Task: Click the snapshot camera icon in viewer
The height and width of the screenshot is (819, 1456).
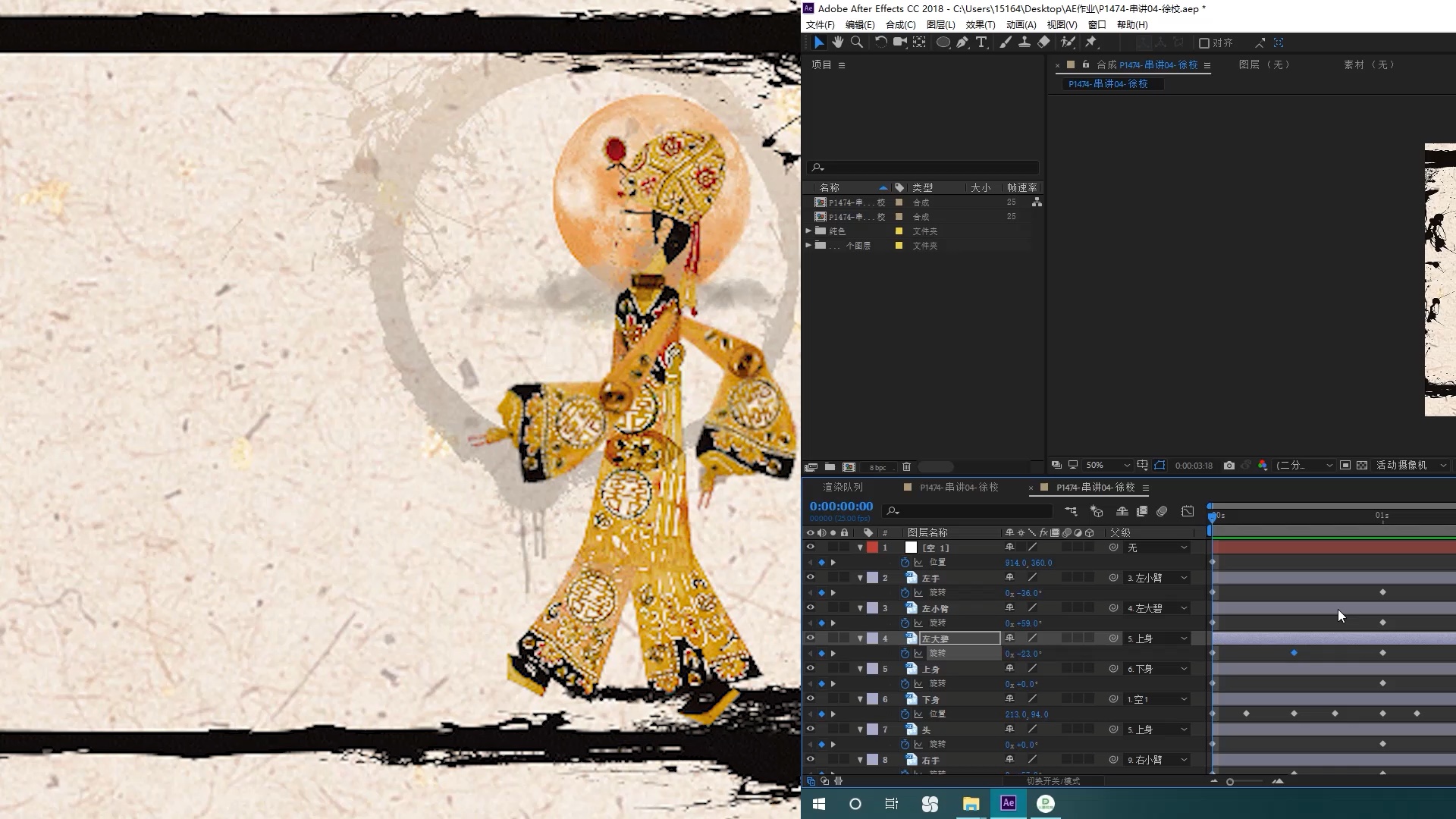Action: pos(1229,466)
